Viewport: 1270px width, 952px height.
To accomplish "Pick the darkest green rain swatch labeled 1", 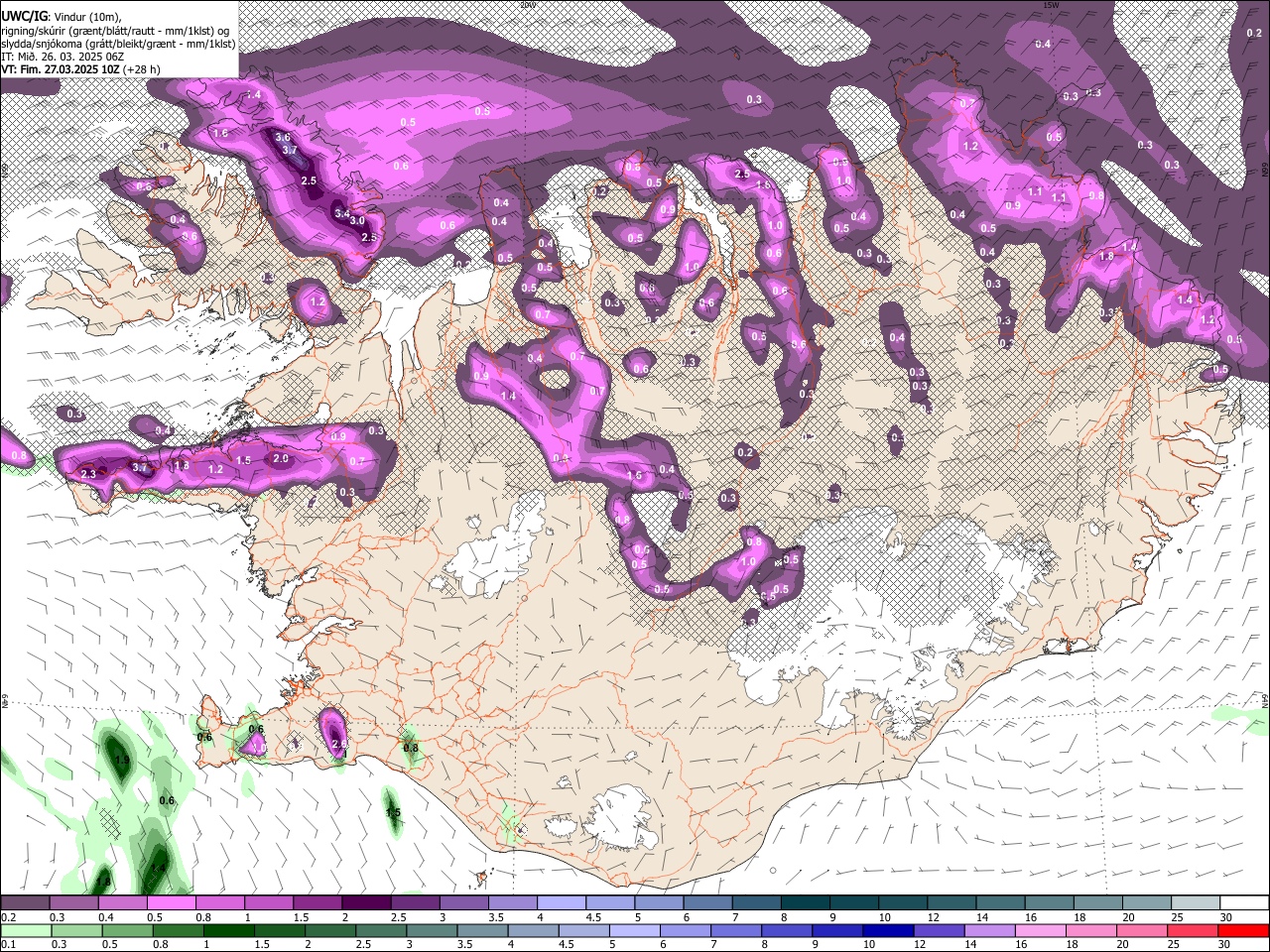I will (228, 930).
